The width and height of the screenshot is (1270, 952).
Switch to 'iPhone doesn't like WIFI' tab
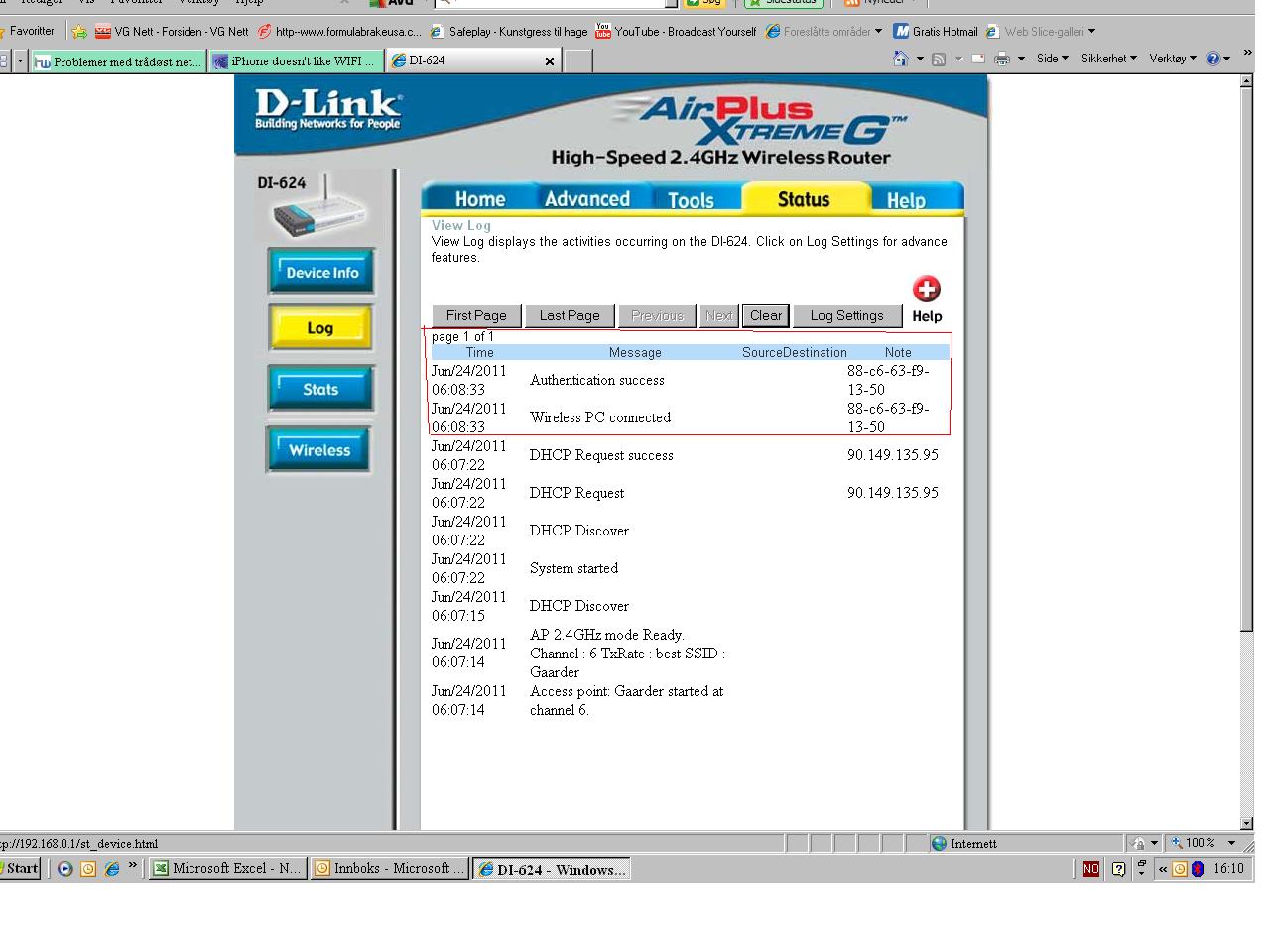coord(296,61)
